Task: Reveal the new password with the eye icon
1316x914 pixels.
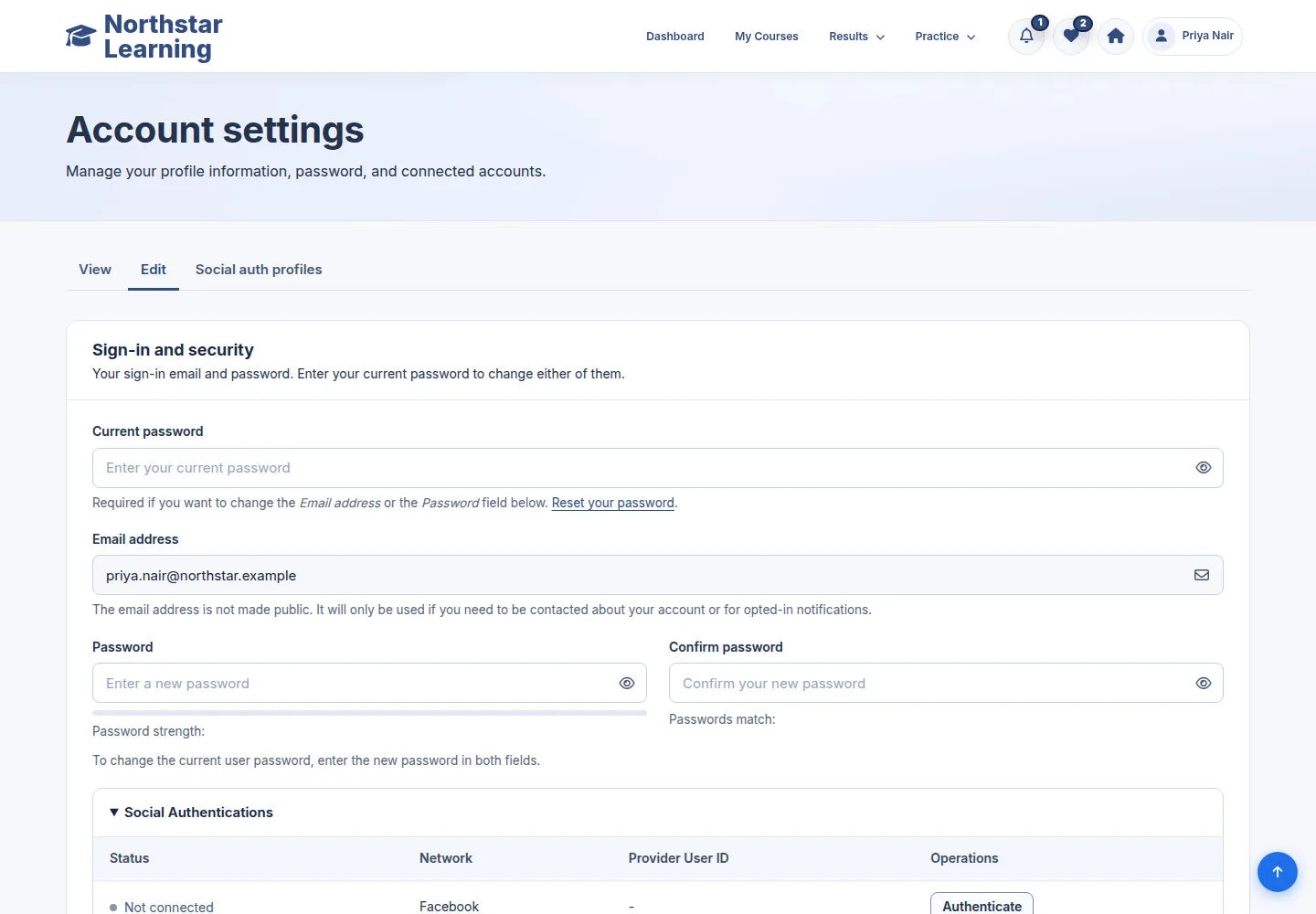Action: (x=627, y=683)
